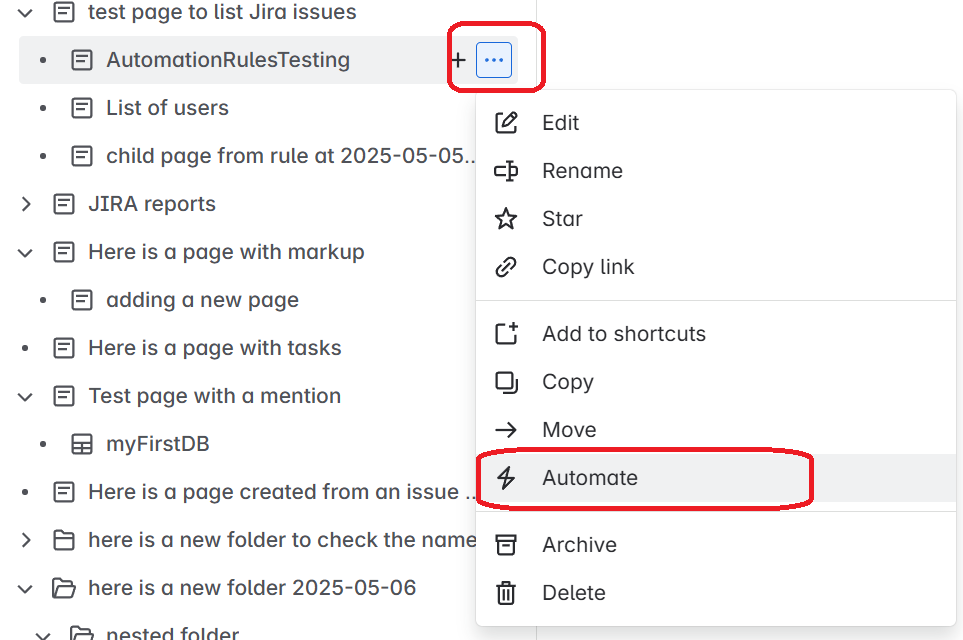
Task: Collapse Here is a page with markup
Action: pos(24,251)
